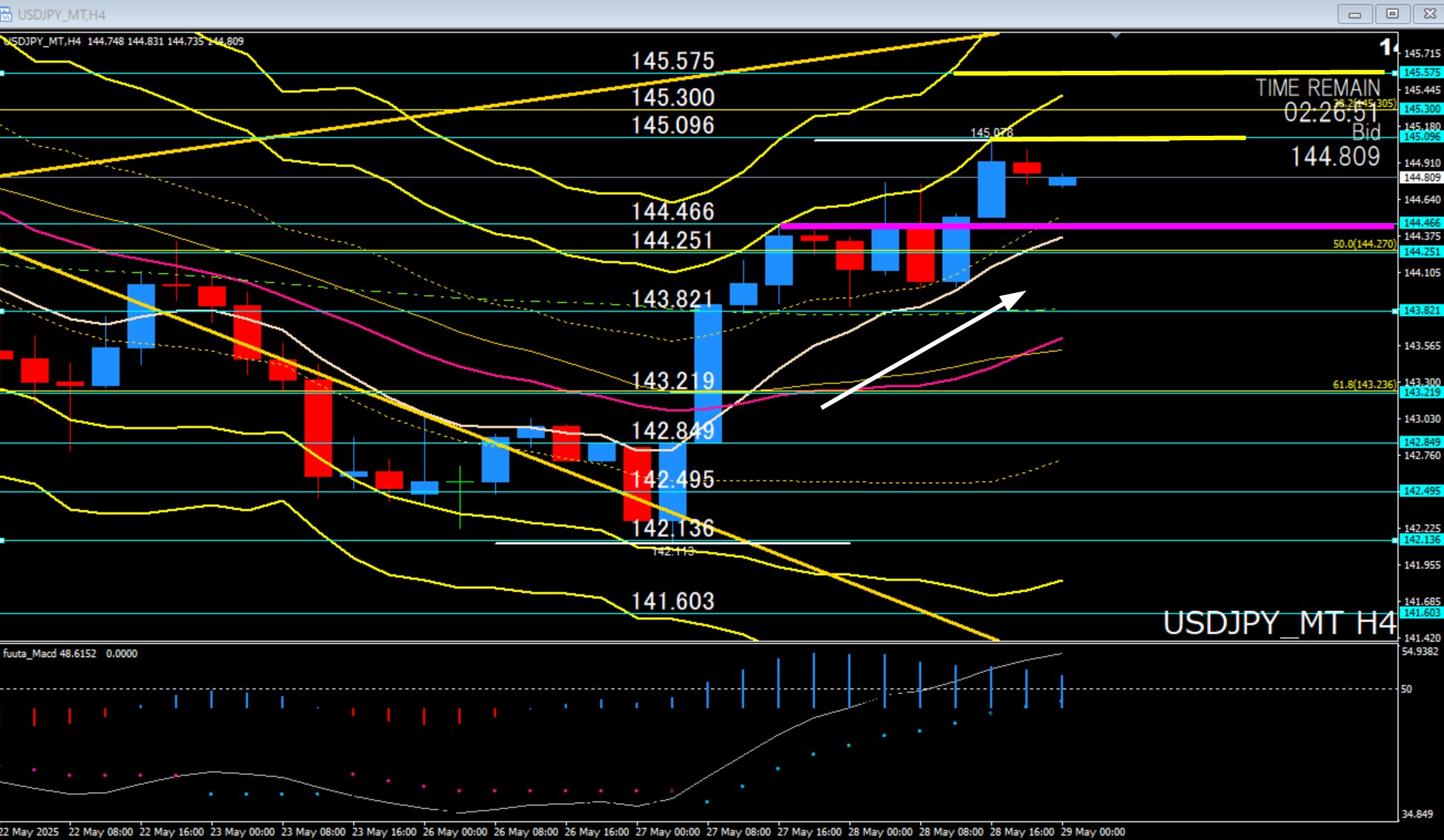Click the 28 May 00:00 time axis label

(881, 832)
